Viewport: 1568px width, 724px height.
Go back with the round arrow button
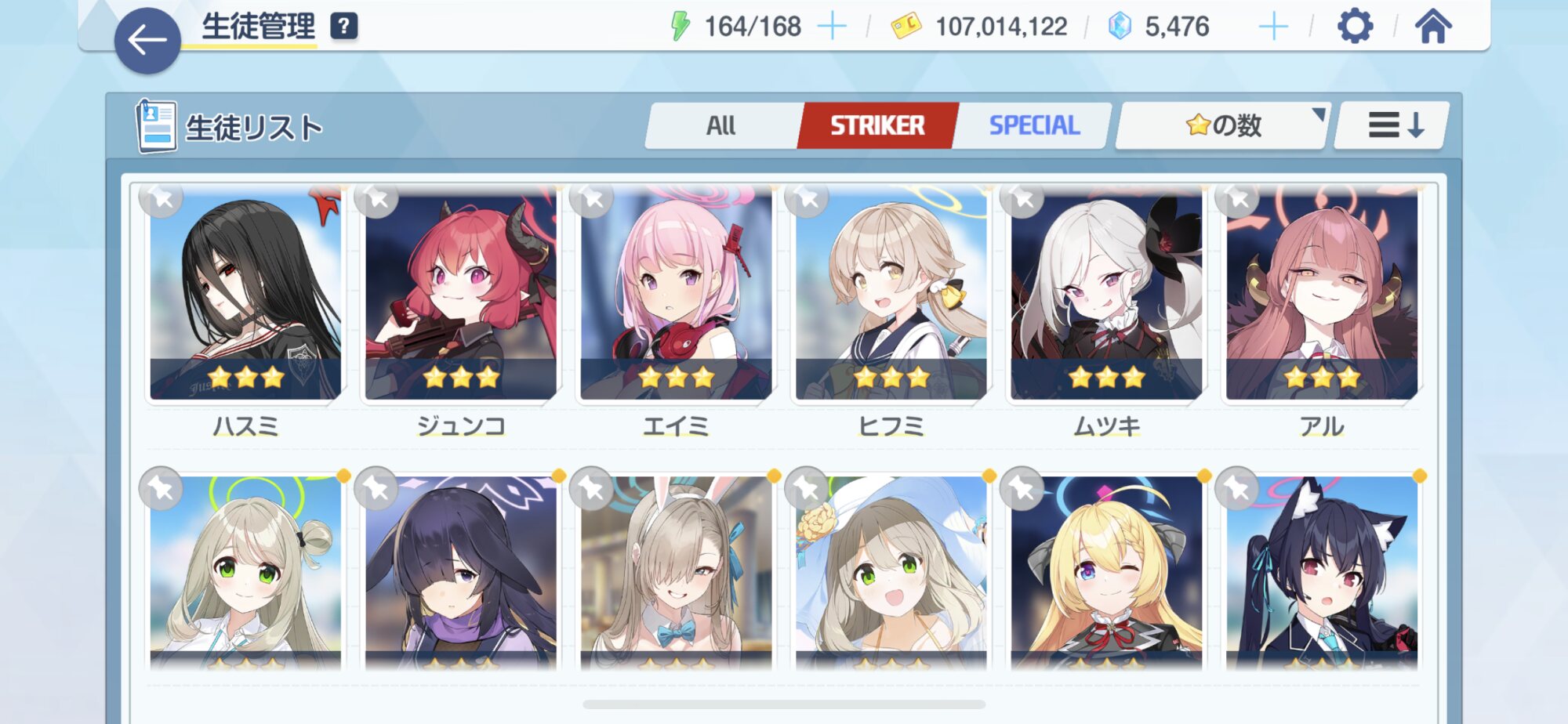(147, 41)
